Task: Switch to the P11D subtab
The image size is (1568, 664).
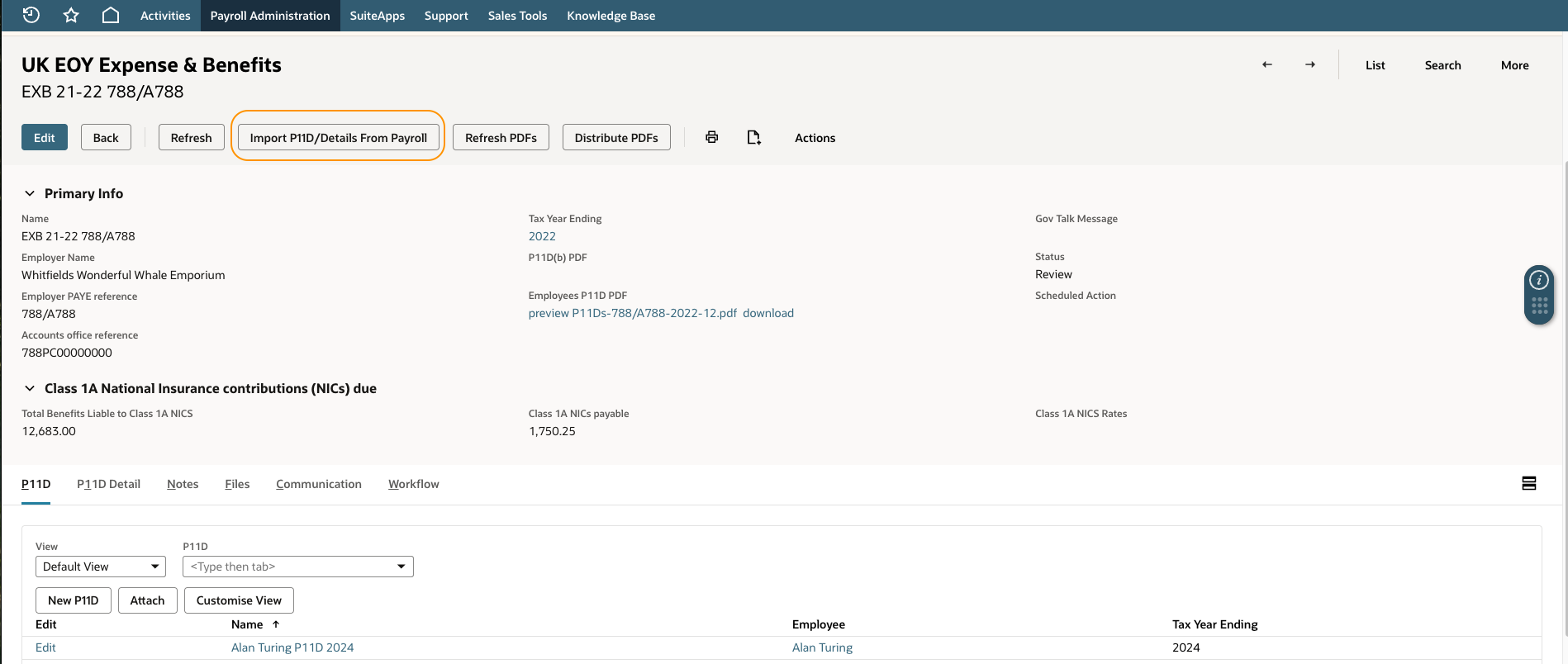Action: point(36,484)
